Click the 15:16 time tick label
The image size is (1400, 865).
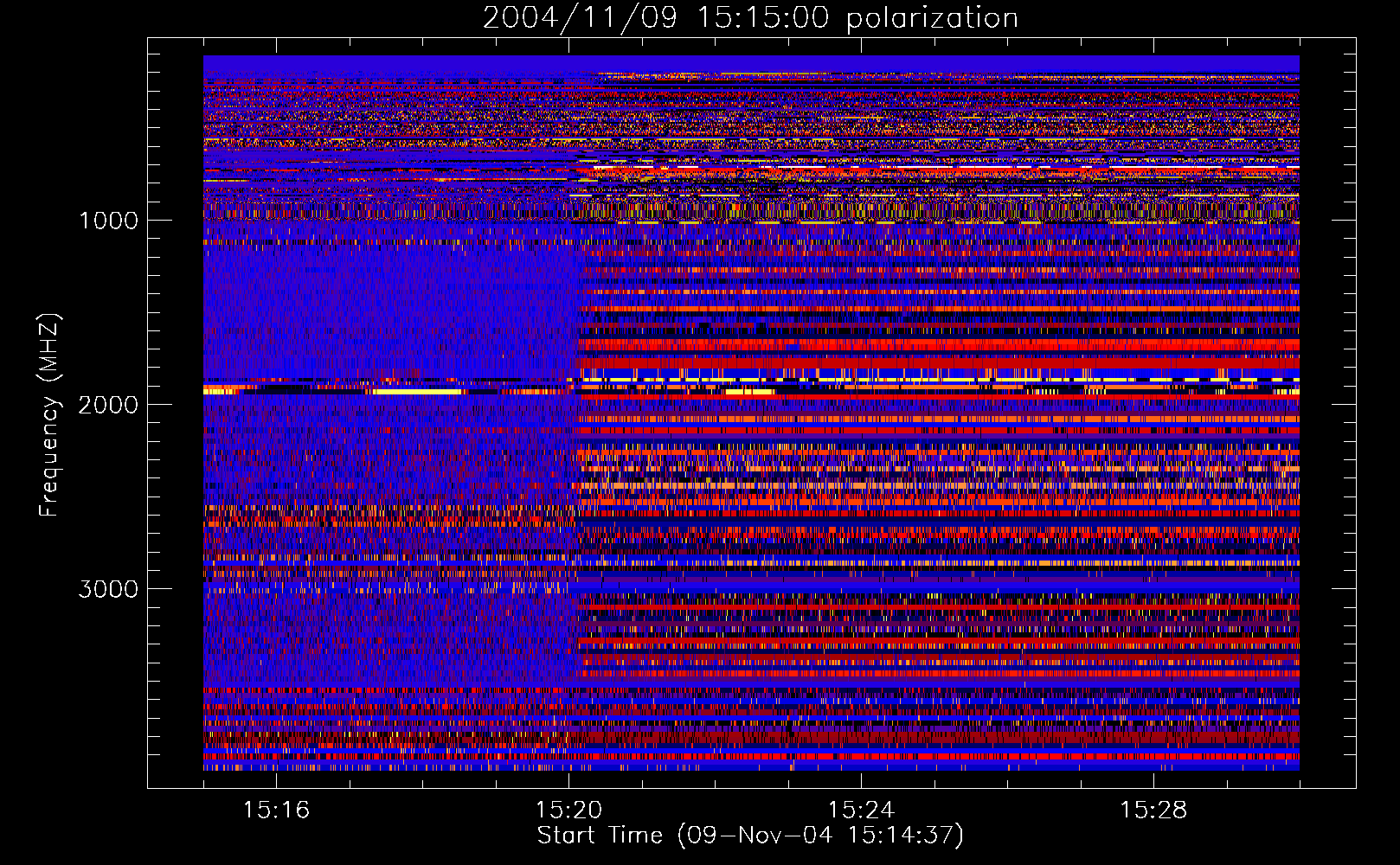276,810
